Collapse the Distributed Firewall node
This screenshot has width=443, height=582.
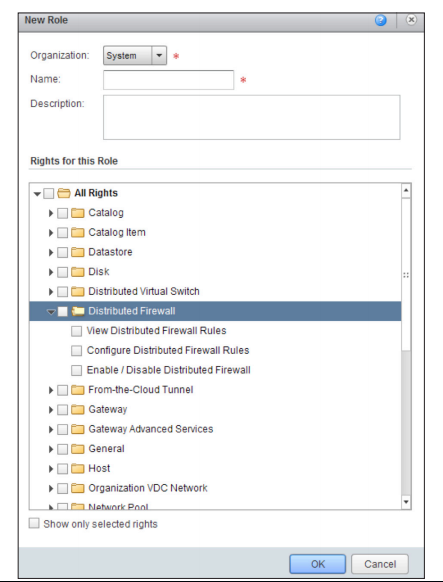coord(51,312)
